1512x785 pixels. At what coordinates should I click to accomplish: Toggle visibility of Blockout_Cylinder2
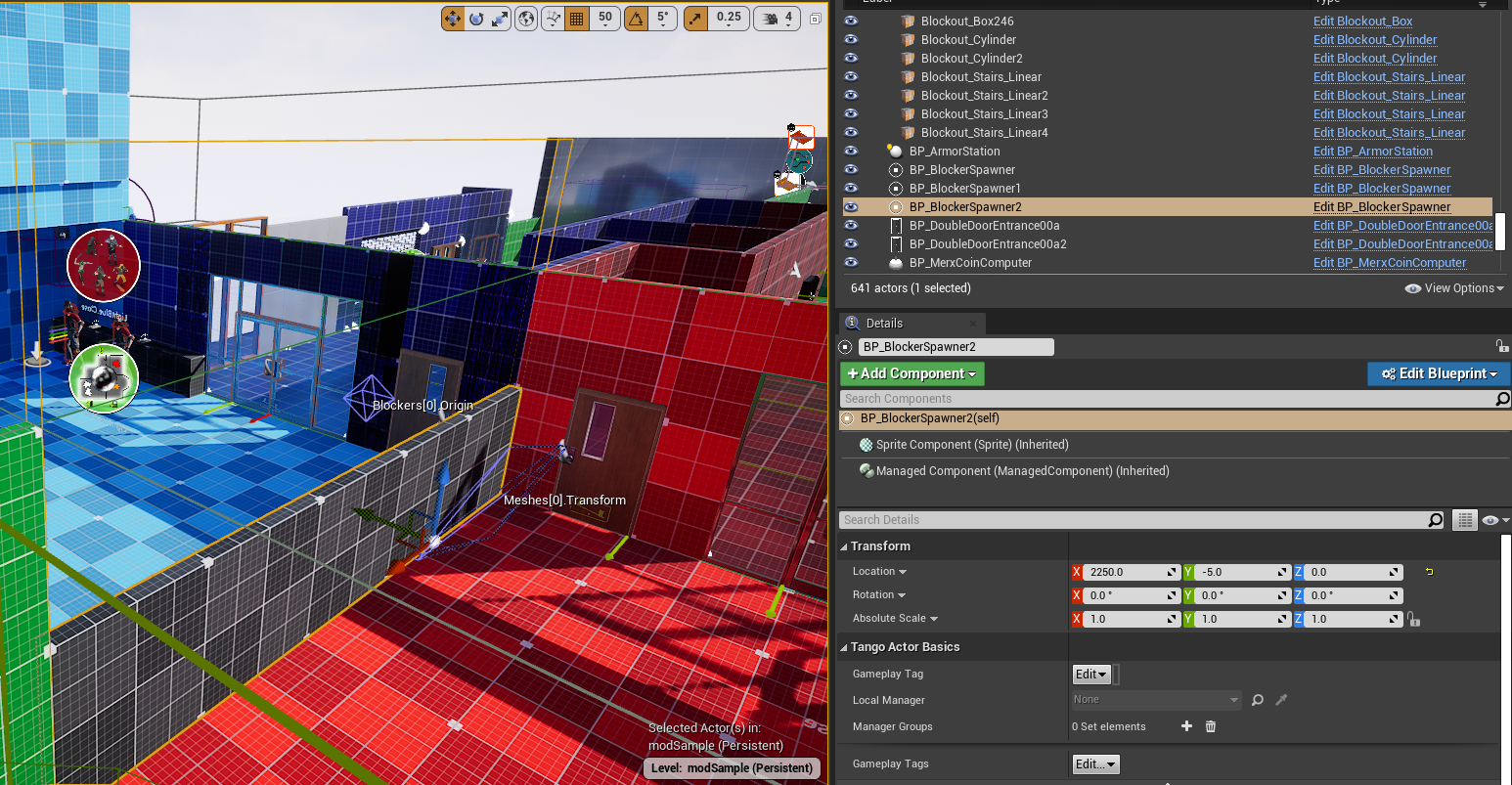point(851,58)
